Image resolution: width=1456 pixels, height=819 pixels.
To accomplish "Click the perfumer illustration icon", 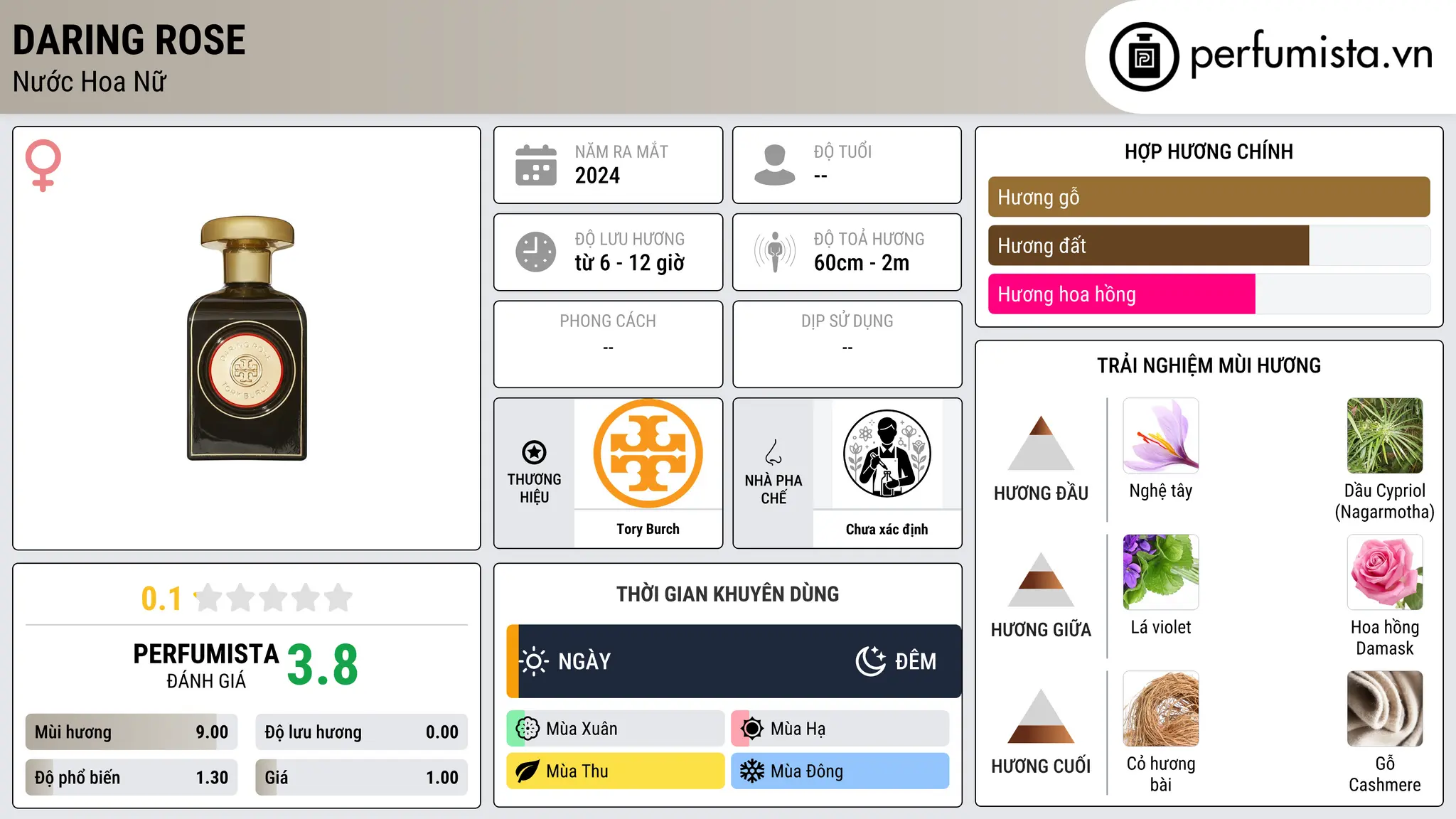I will coord(887,454).
